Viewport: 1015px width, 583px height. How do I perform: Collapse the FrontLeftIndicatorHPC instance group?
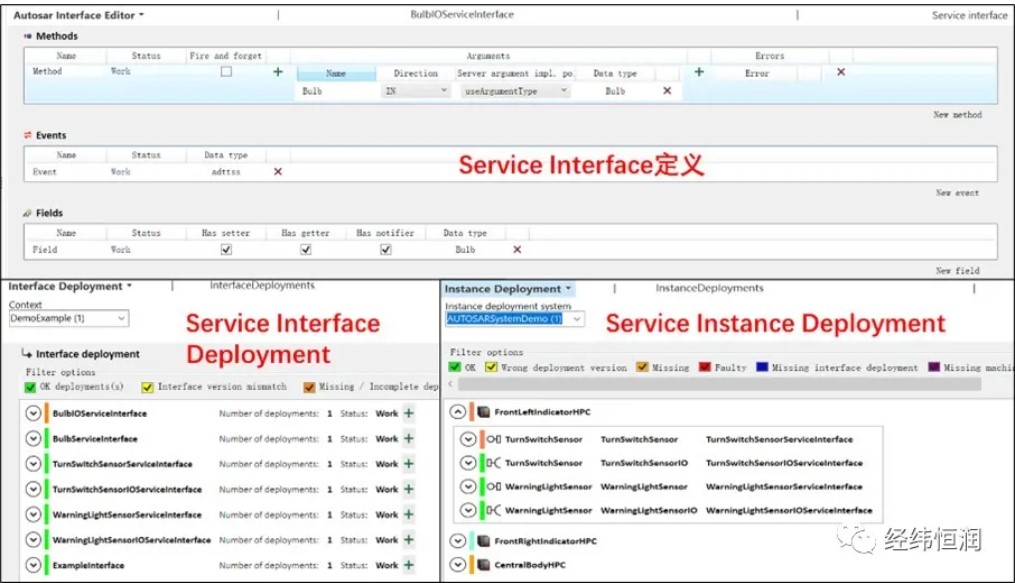(x=458, y=411)
